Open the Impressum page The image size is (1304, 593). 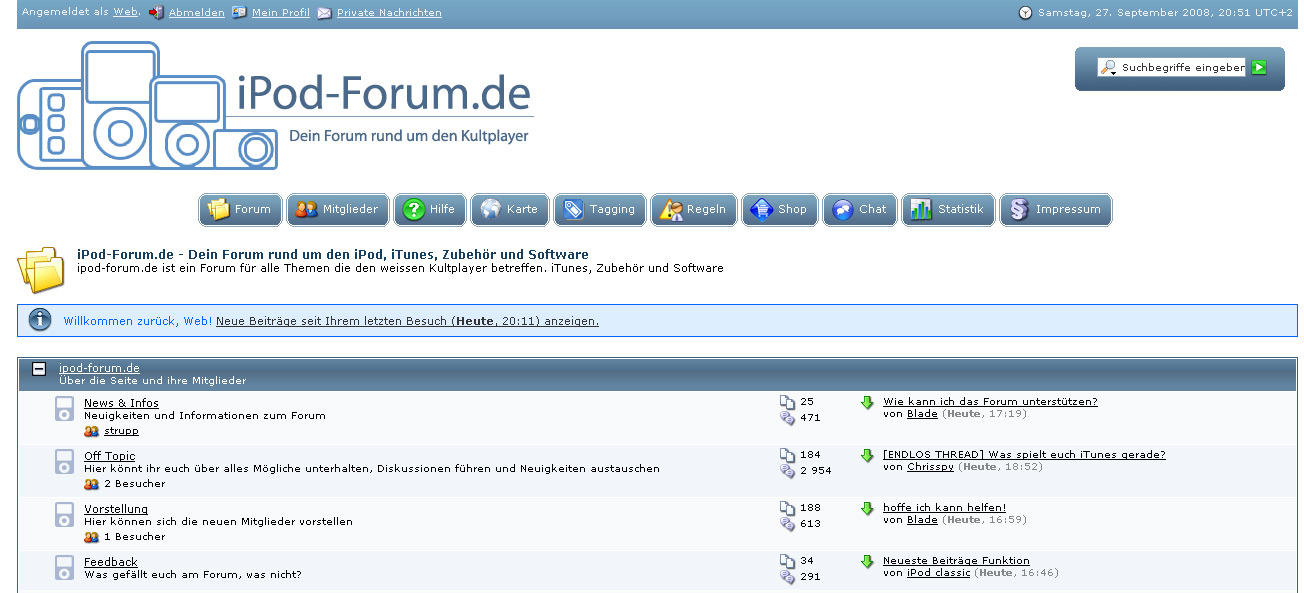tap(1055, 210)
